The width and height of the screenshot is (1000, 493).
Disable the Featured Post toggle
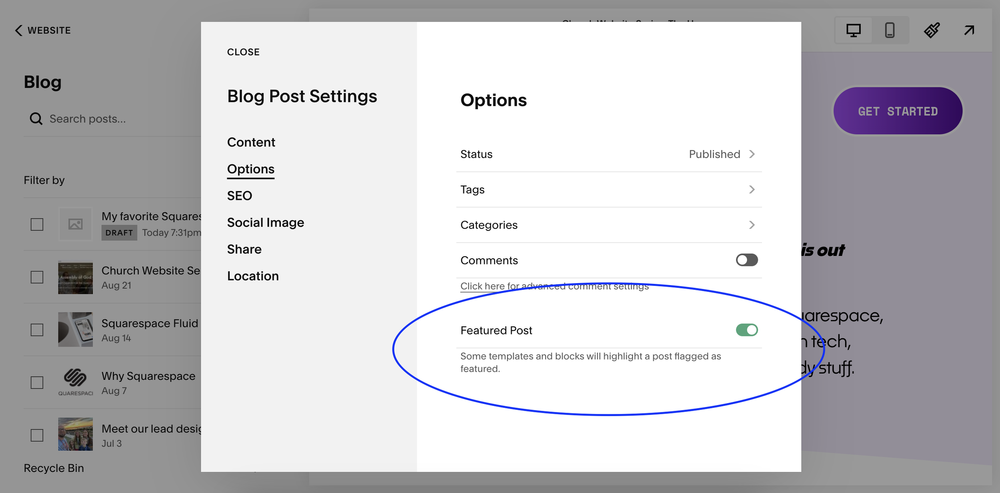[747, 330]
